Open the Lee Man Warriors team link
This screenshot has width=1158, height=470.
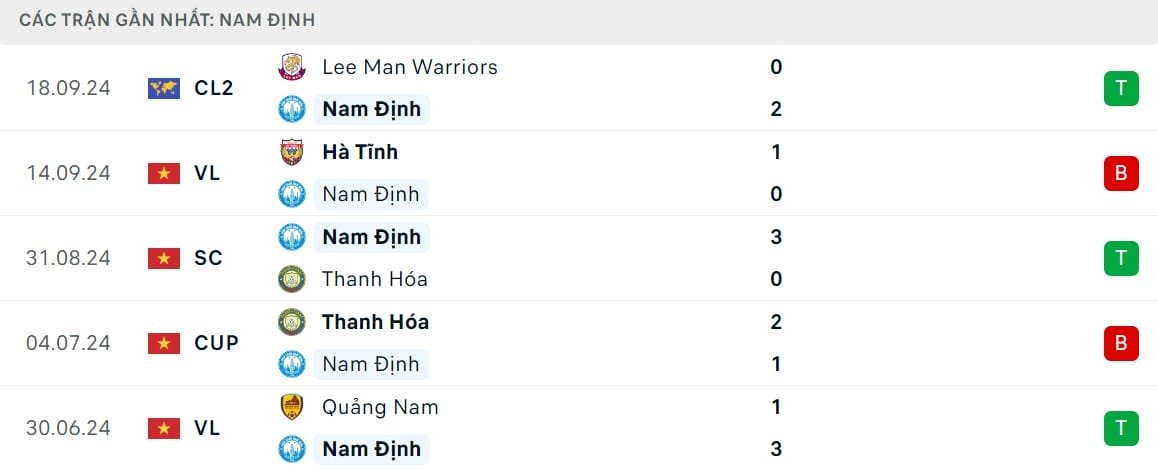tap(409, 67)
